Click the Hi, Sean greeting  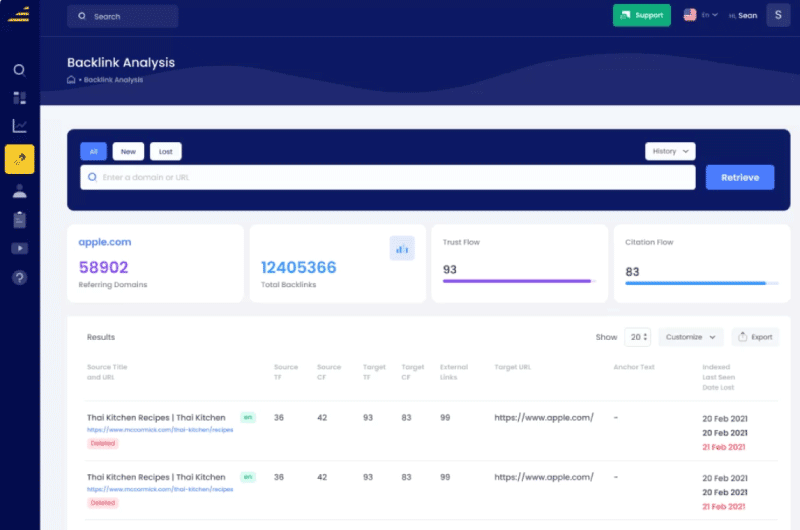tap(743, 15)
